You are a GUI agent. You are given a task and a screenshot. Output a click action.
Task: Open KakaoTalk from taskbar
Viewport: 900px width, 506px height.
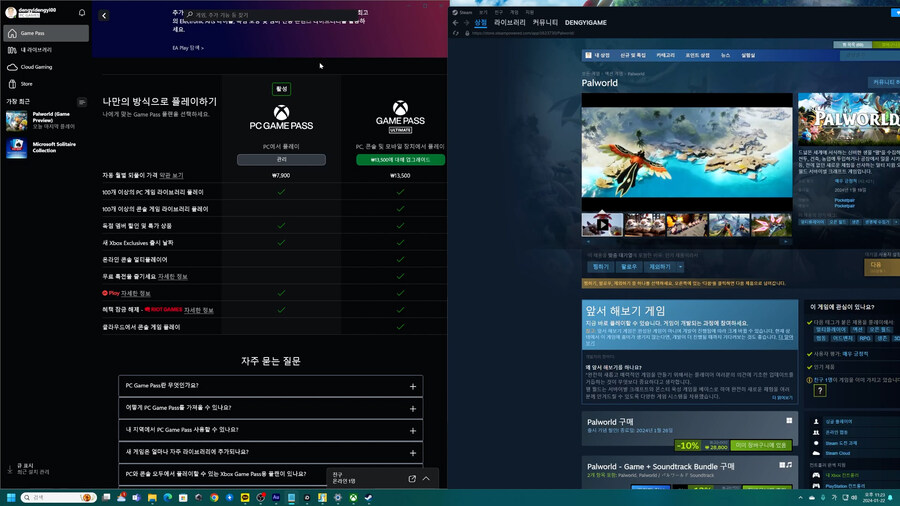click(245, 497)
